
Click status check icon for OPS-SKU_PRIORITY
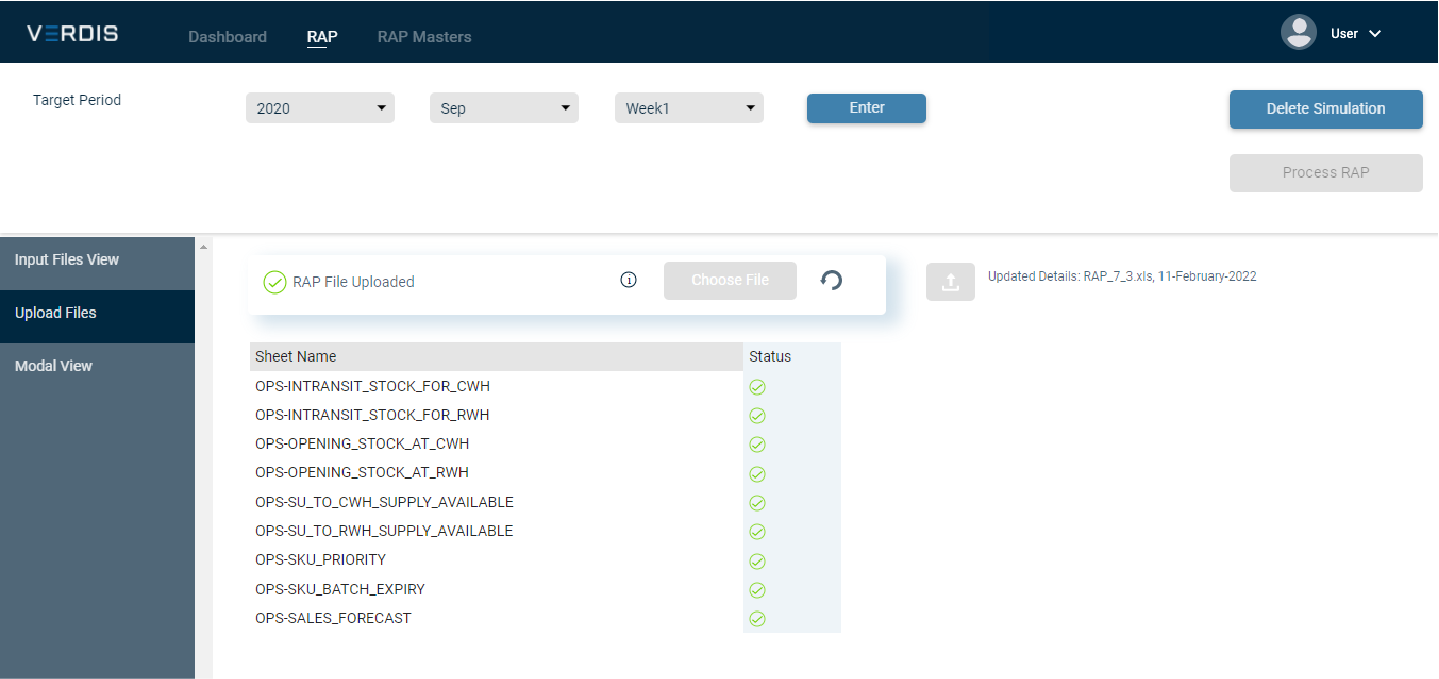[757, 561]
